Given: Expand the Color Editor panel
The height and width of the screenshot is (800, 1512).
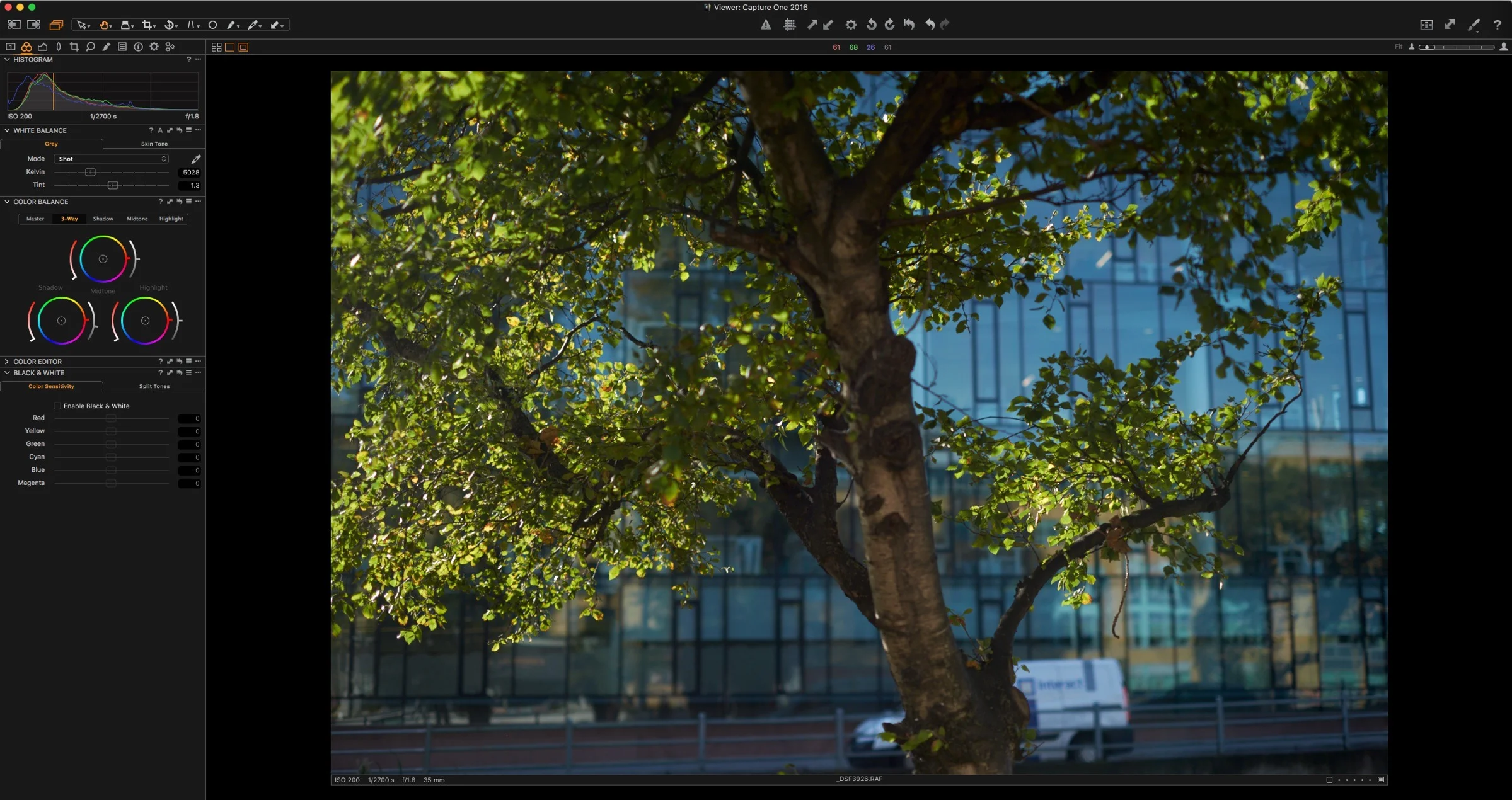Looking at the screenshot, I should pos(7,362).
